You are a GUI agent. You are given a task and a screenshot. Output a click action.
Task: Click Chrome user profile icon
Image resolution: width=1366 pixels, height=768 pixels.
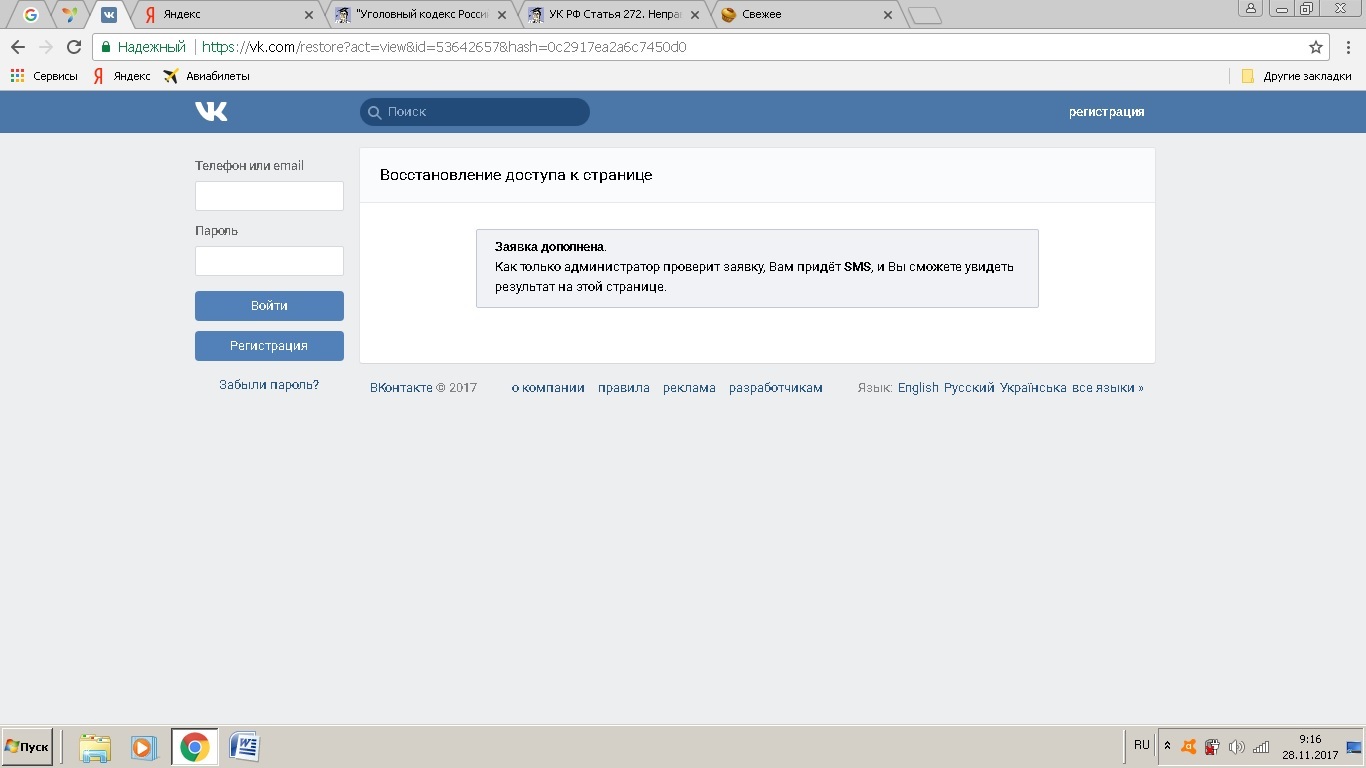[1251, 9]
